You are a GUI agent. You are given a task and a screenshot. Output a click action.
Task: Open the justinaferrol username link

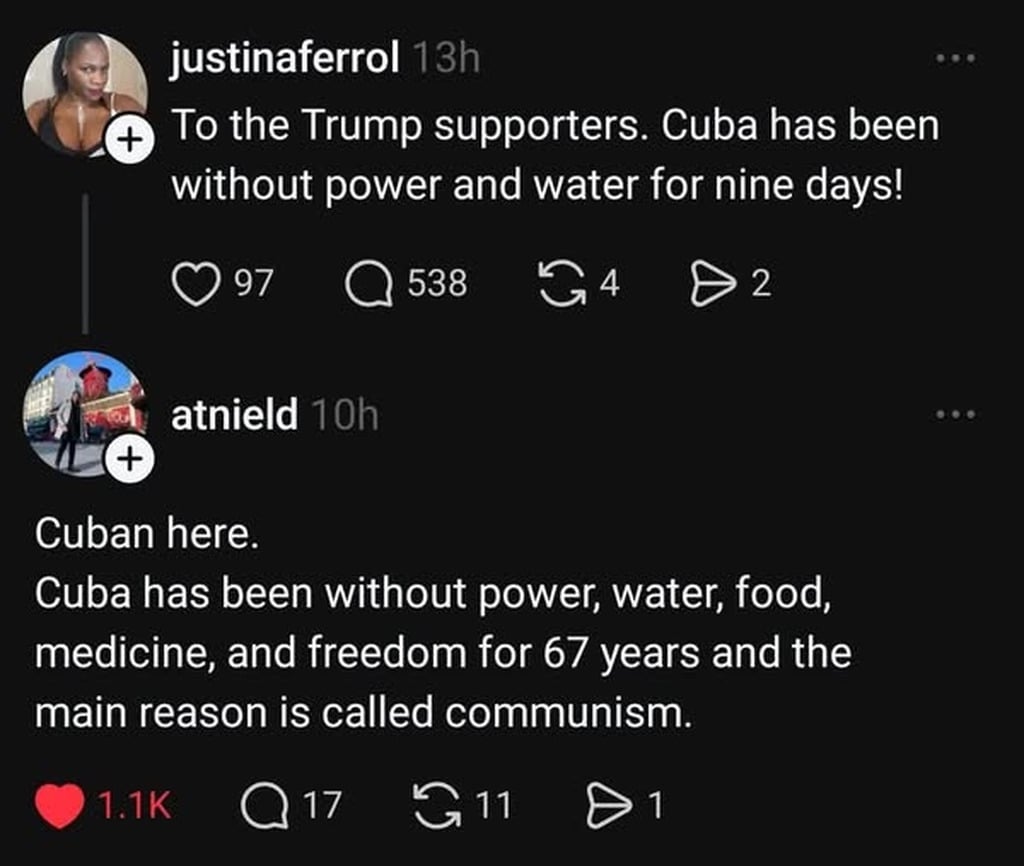[286, 59]
